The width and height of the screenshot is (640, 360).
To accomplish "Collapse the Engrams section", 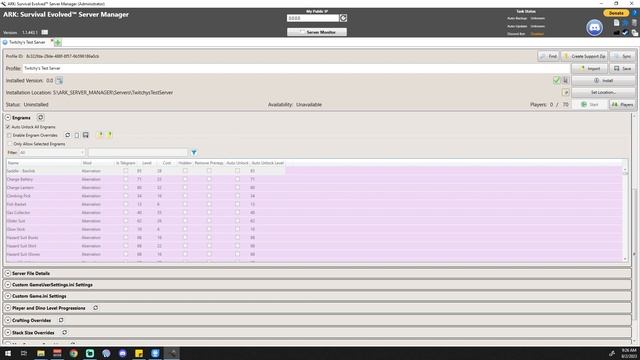I will [8, 118].
